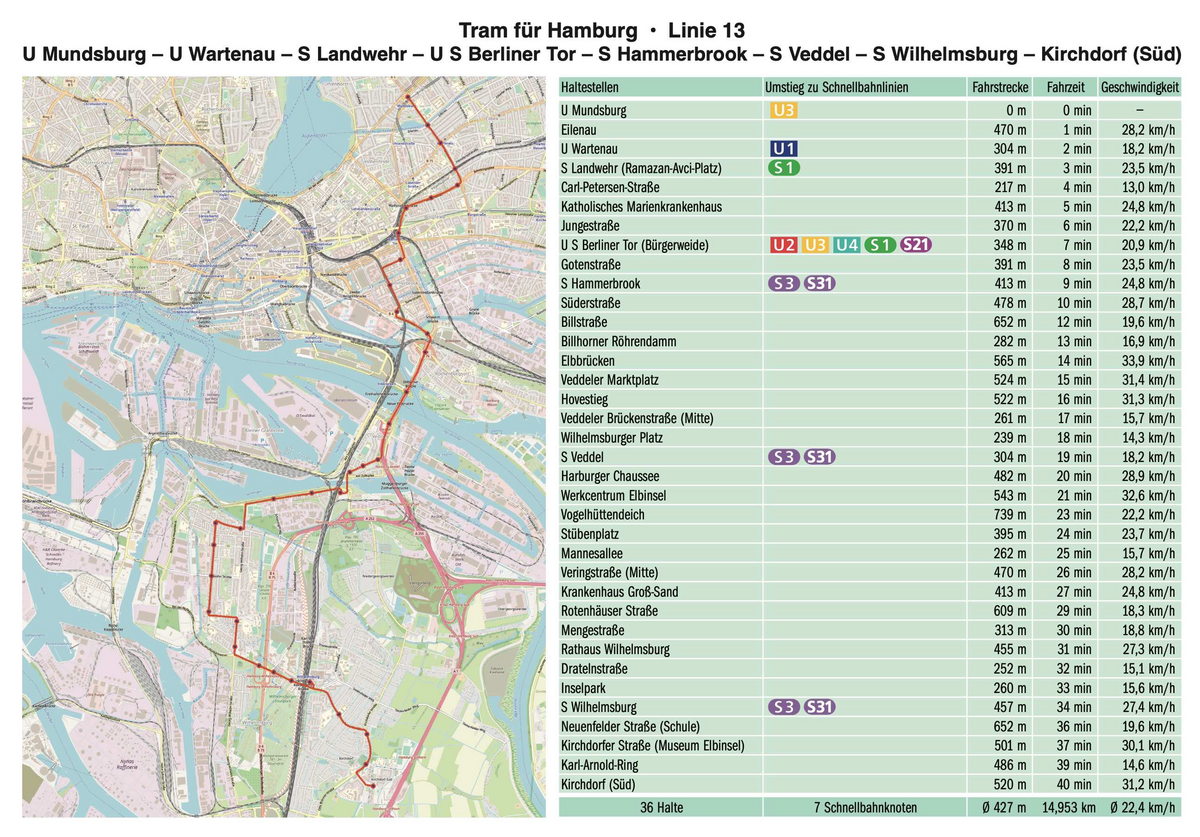Screen dimensions: 1200x837
Task: Select the Rathaus Wilhelmsburg stop
Action: tap(616, 649)
